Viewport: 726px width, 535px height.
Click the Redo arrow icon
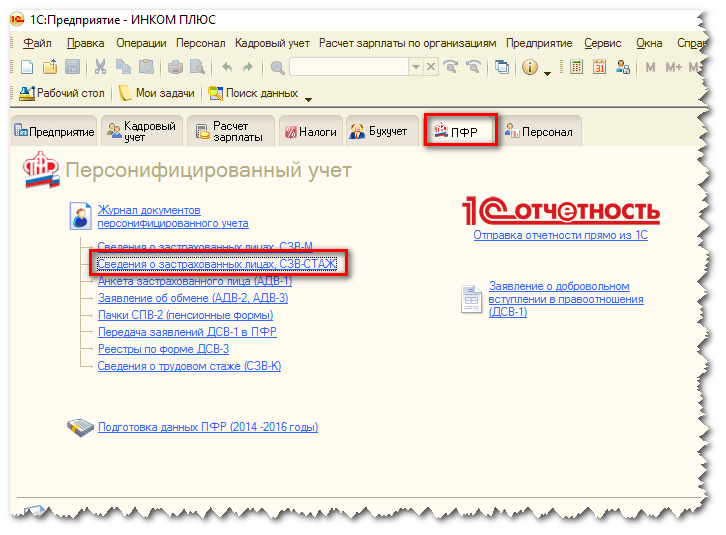(x=248, y=67)
